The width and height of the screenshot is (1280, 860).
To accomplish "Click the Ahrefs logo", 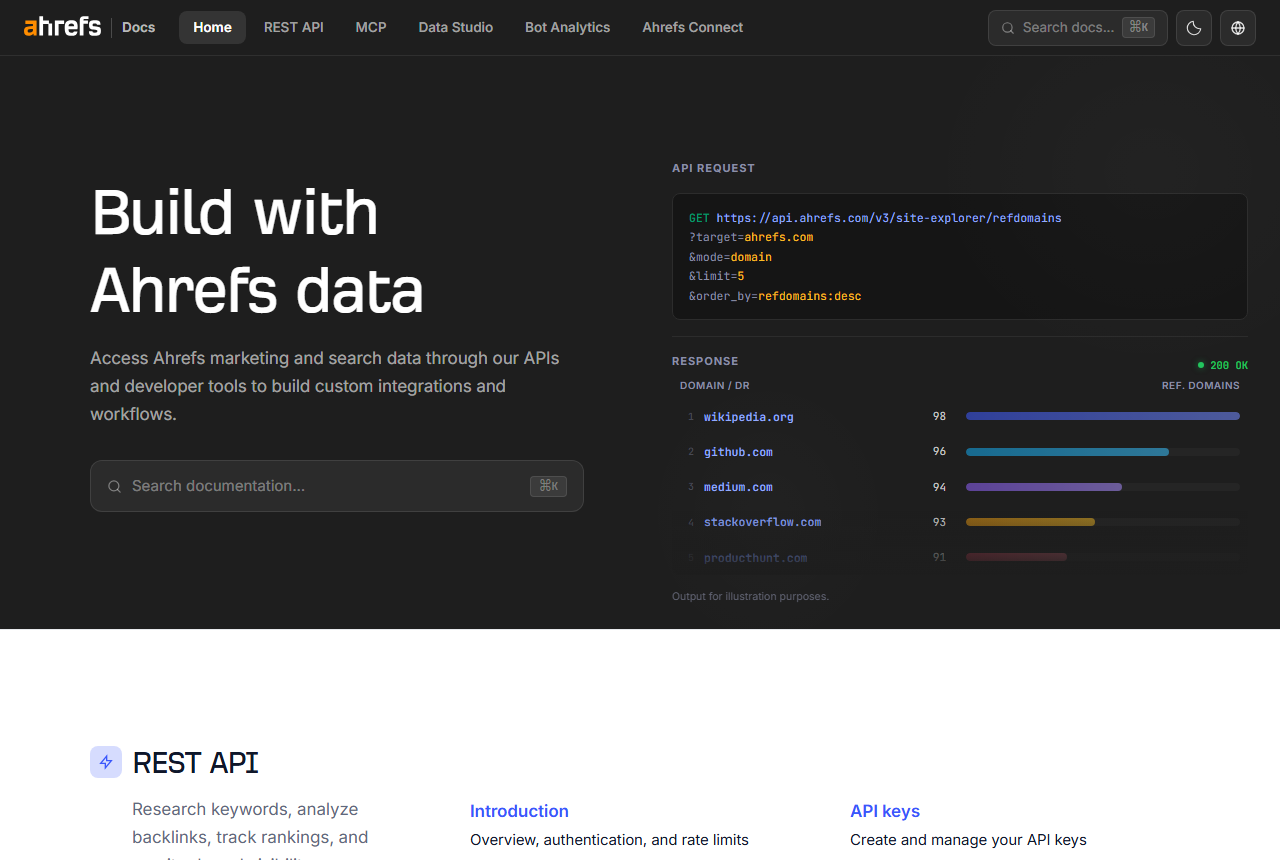I will coord(62,27).
